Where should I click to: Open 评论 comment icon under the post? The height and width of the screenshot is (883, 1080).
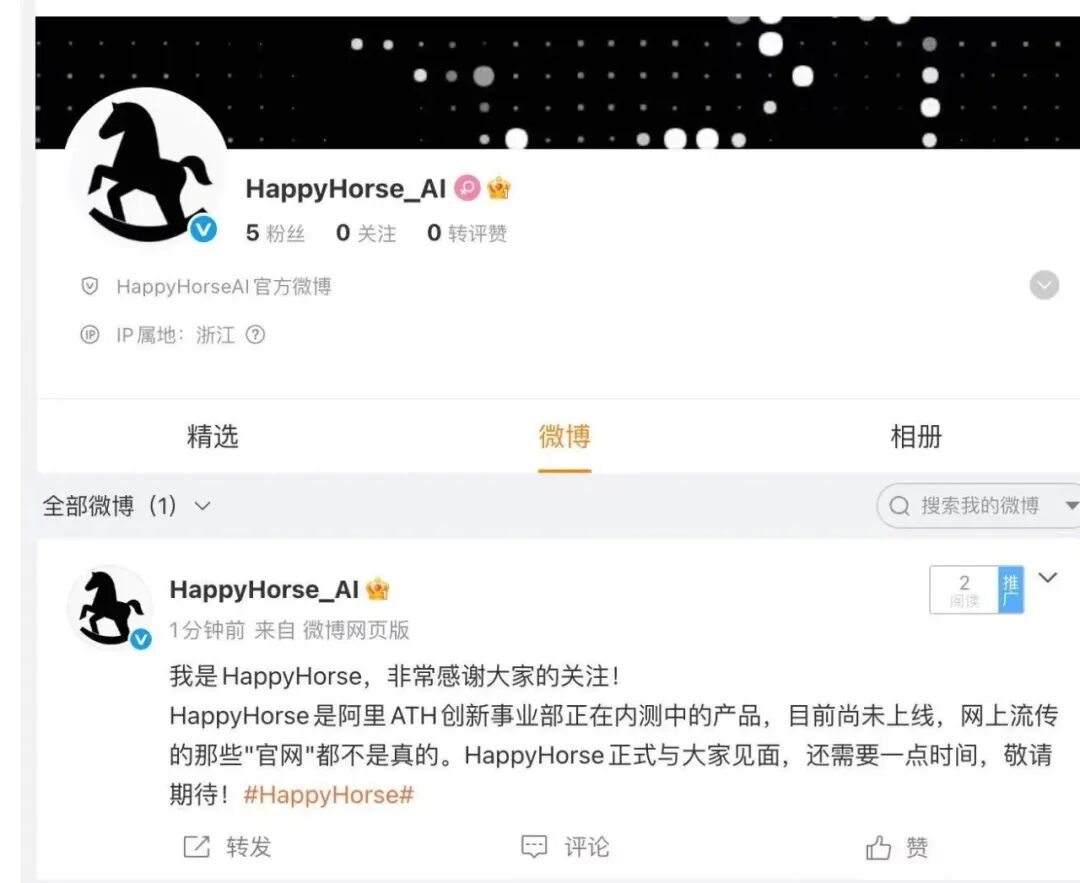click(534, 846)
